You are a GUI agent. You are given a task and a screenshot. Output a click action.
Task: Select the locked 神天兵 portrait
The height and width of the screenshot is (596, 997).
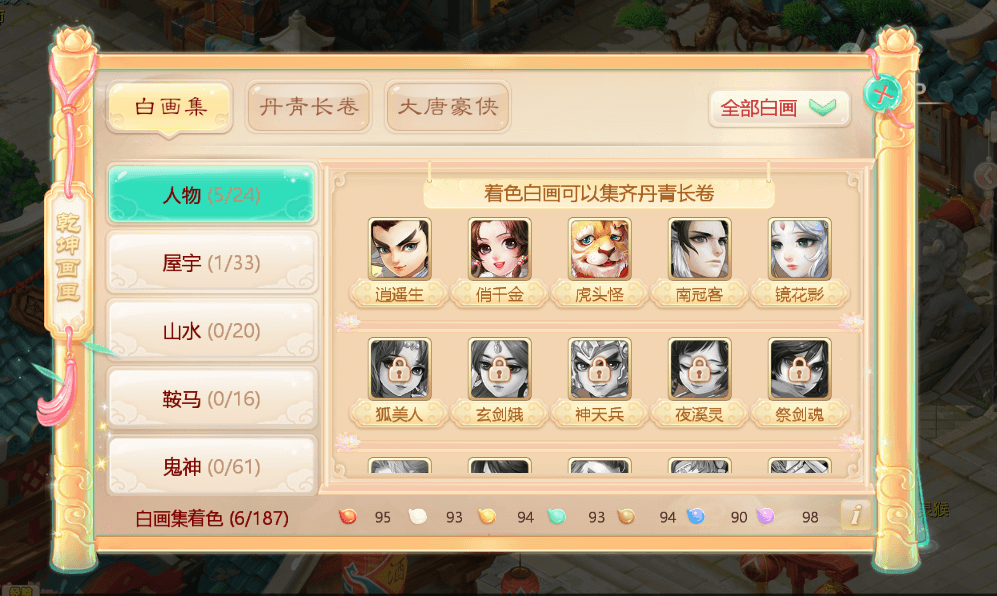coord(599,369)
